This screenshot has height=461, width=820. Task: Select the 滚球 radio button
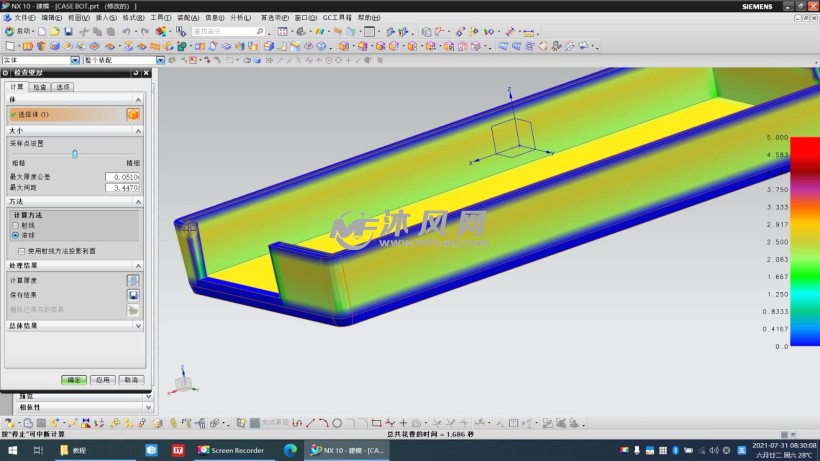pos(16,236)
